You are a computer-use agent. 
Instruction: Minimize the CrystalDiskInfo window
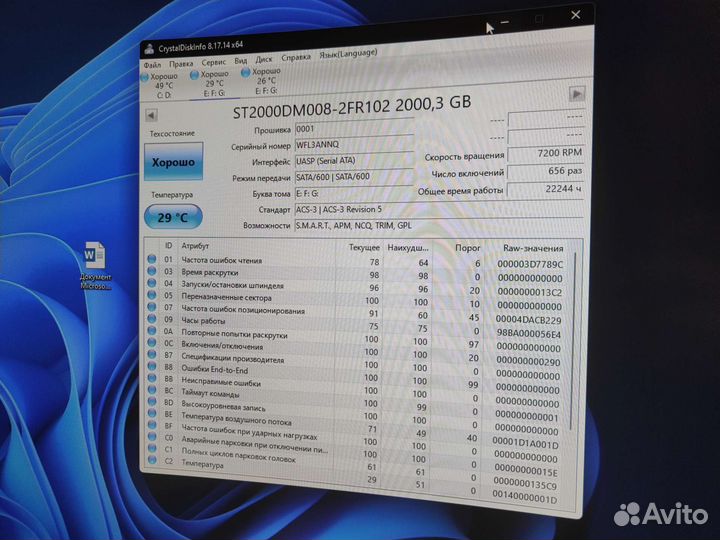[x=506, y=22]
